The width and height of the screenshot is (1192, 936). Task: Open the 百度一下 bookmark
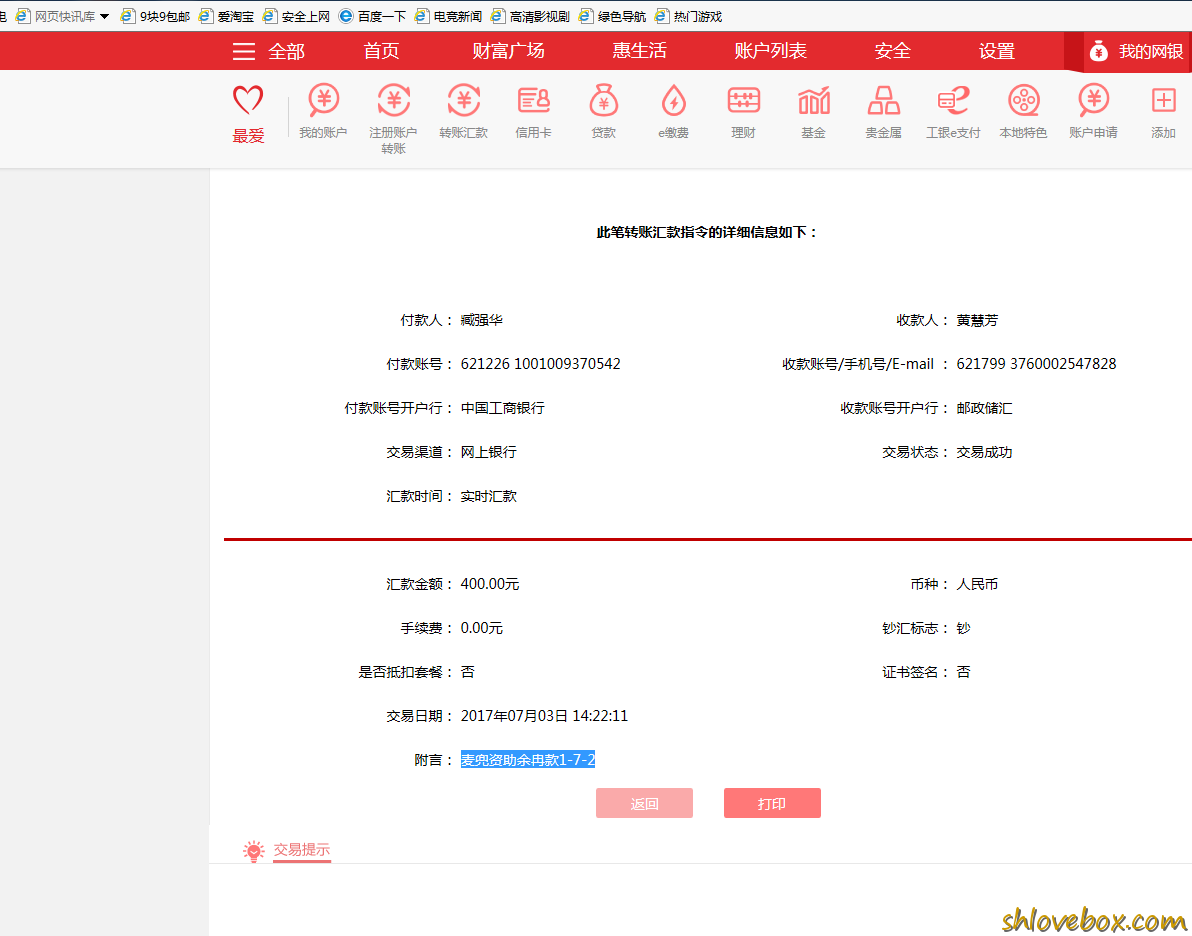[372, 16]
